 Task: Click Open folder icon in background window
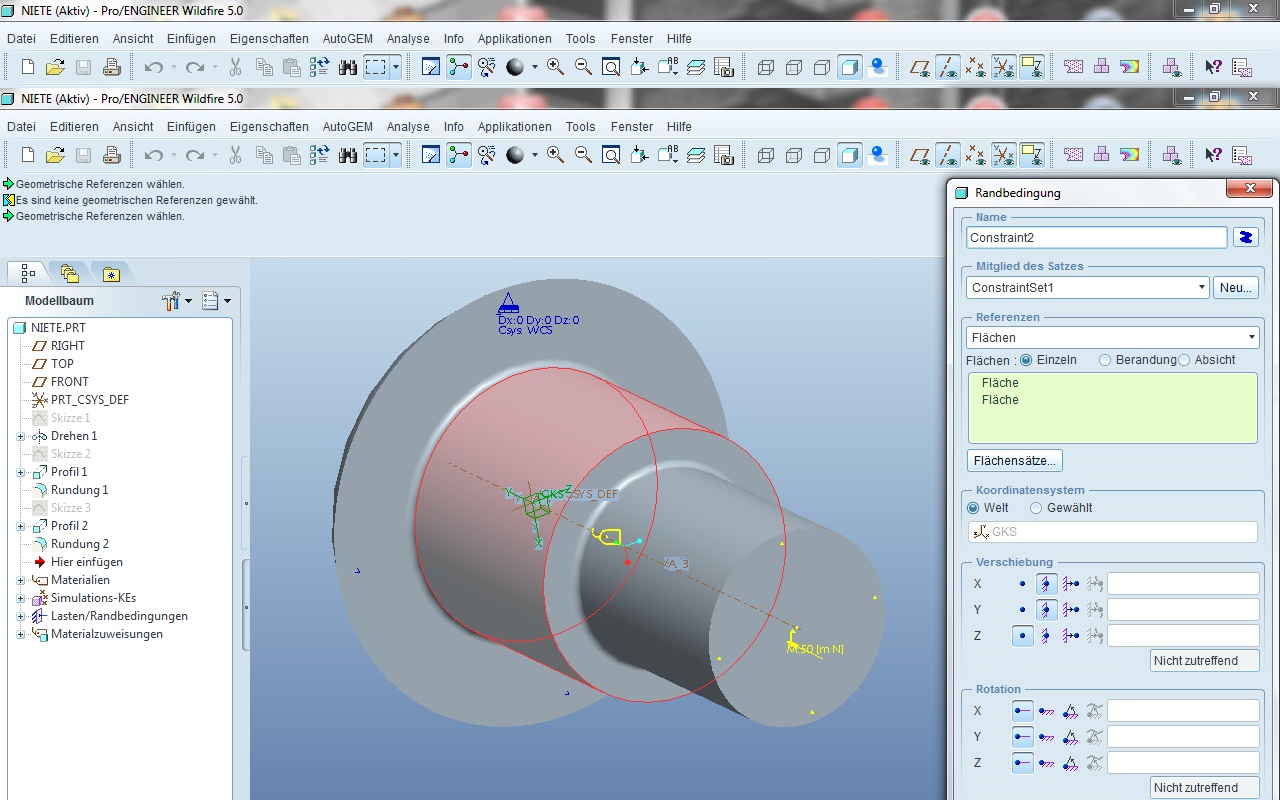point(56,67)
